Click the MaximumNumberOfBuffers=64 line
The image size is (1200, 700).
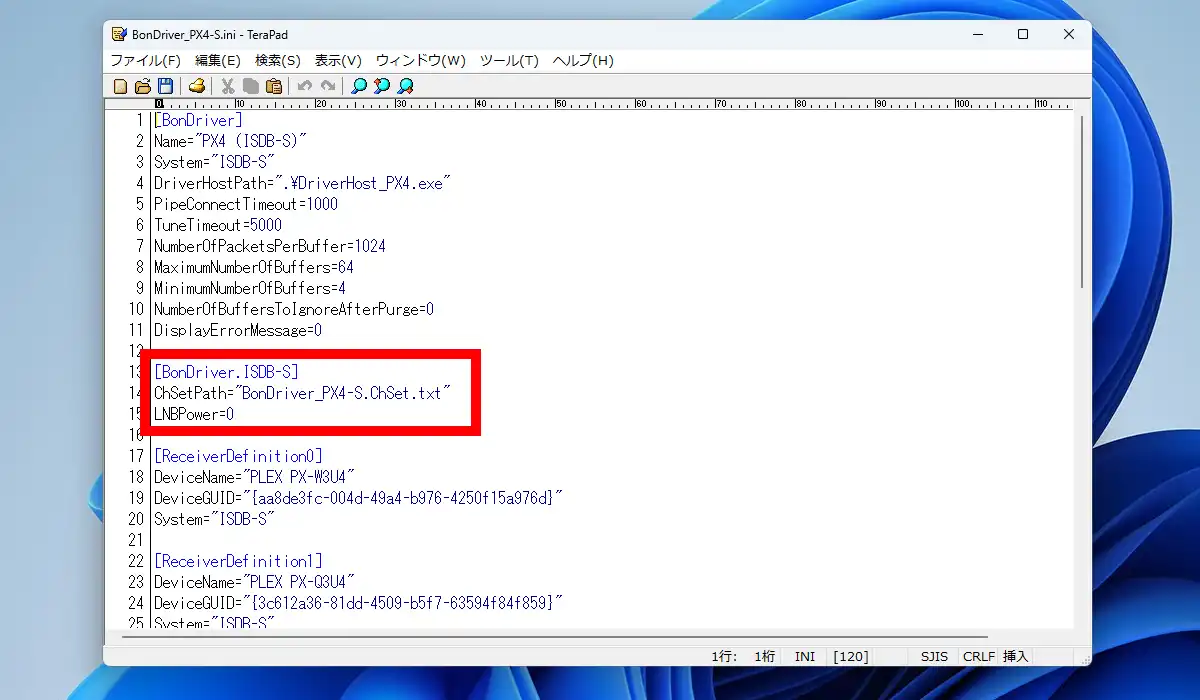[x=254, y=267]
